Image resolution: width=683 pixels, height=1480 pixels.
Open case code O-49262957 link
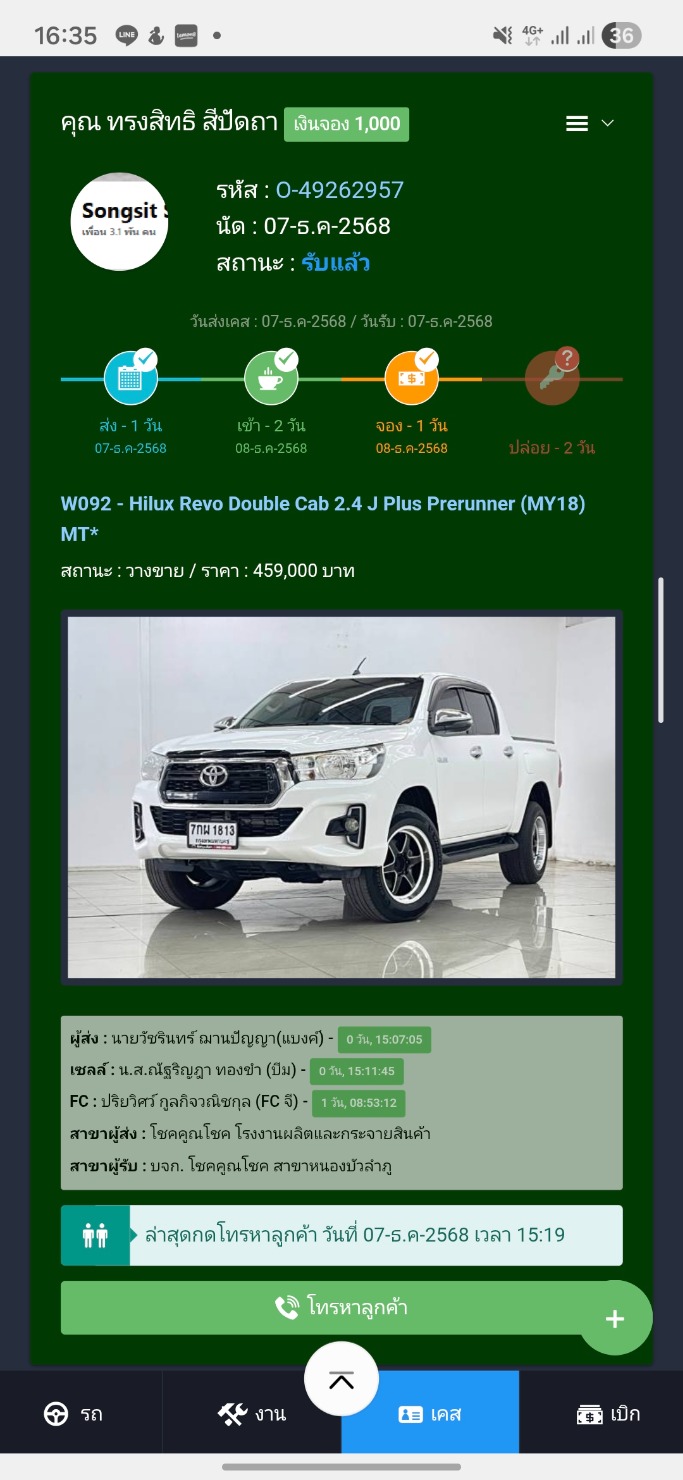340,190
